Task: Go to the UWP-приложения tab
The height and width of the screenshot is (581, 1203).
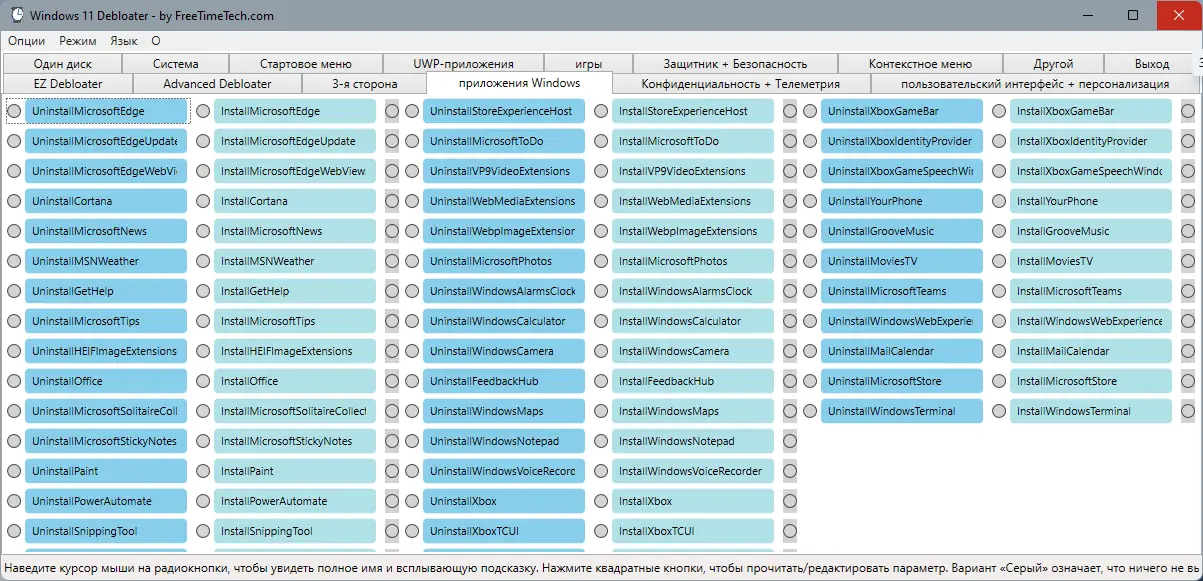Action: pos(463,63)
